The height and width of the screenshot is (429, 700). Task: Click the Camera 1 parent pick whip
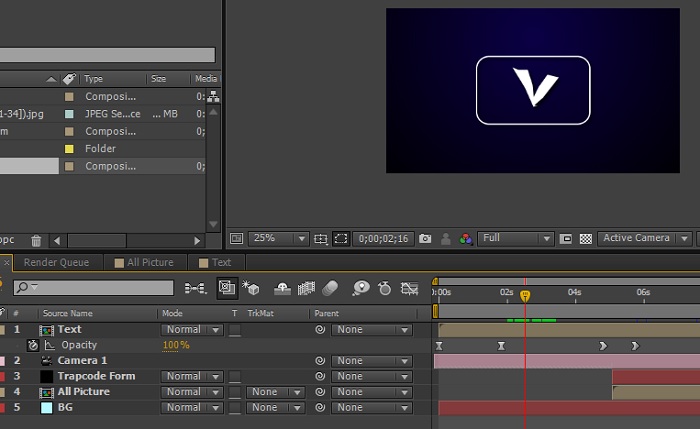320,361
